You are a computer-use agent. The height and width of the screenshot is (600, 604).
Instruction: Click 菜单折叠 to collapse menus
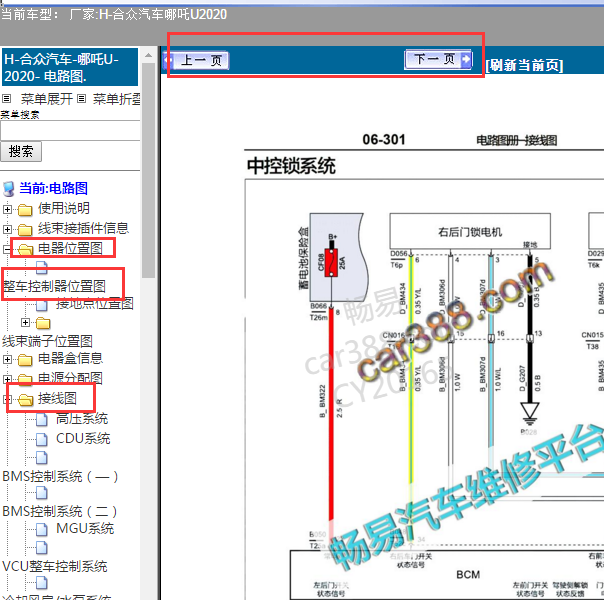pyautogui.click(x=117, y=99)
